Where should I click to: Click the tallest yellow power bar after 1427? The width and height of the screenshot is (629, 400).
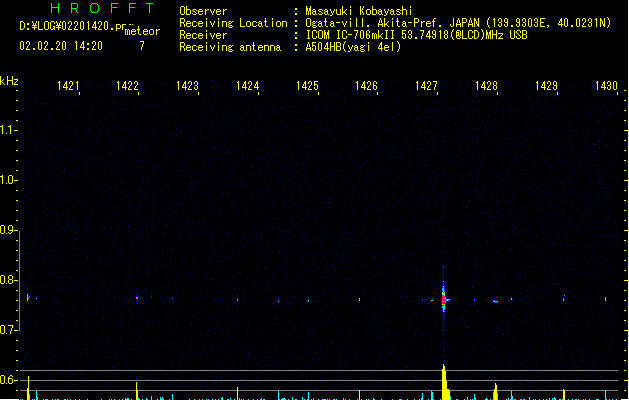click(445, 382)
